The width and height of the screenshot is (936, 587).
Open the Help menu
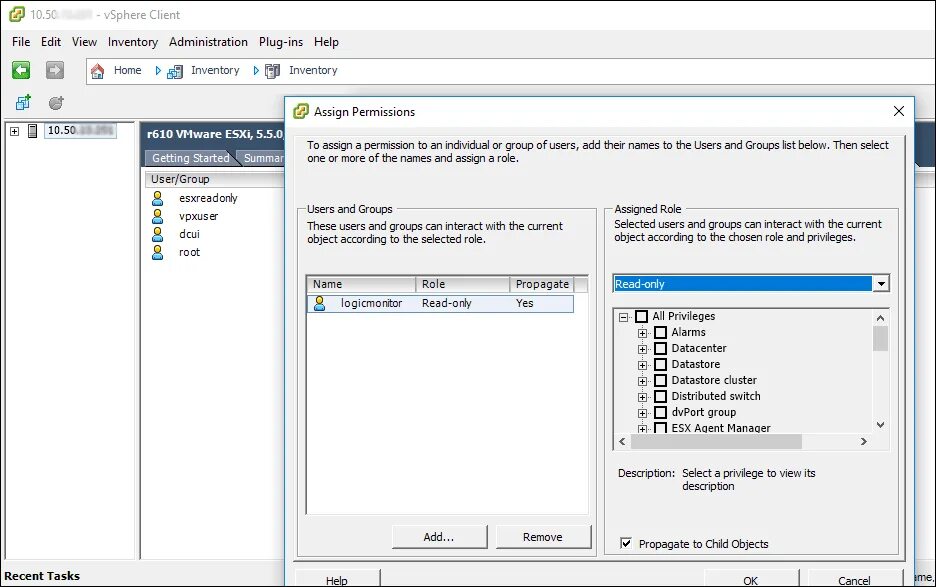327,42
